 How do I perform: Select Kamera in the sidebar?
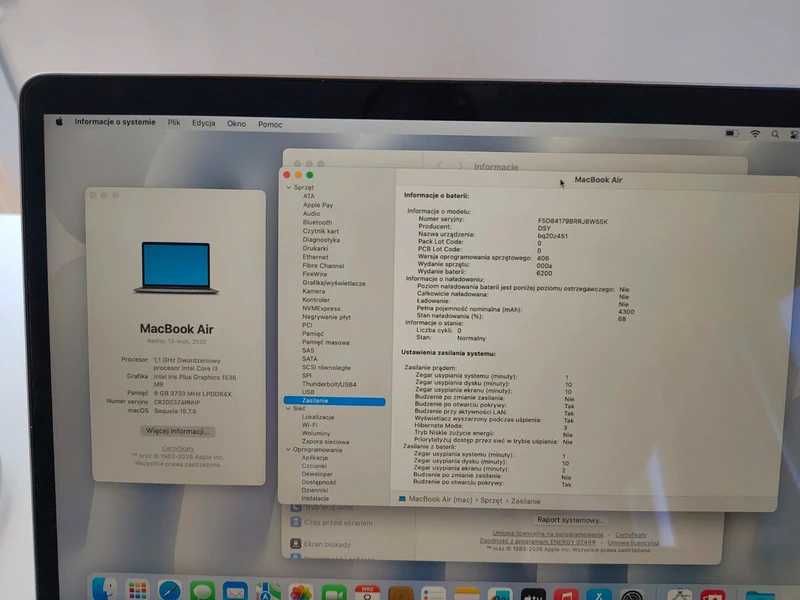(x=313, y=291)
